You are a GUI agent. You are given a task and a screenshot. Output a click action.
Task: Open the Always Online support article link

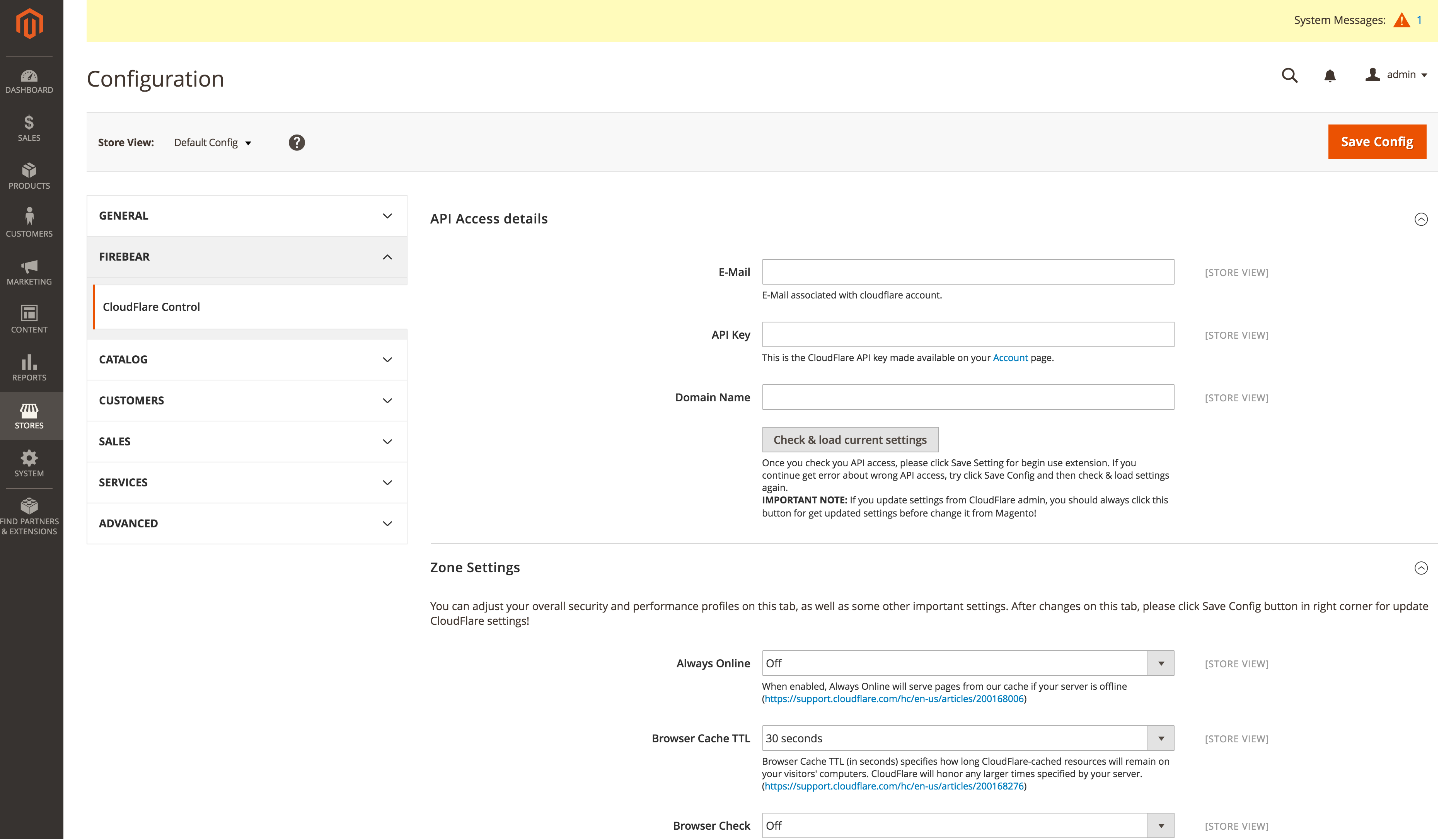[894, 699]
